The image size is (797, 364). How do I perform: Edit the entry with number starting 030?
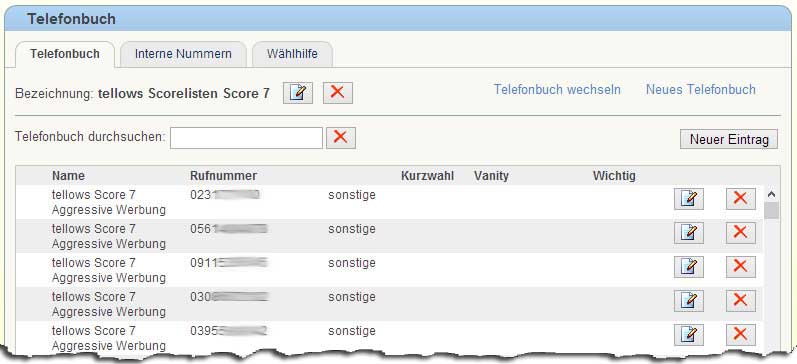point(689,301)
